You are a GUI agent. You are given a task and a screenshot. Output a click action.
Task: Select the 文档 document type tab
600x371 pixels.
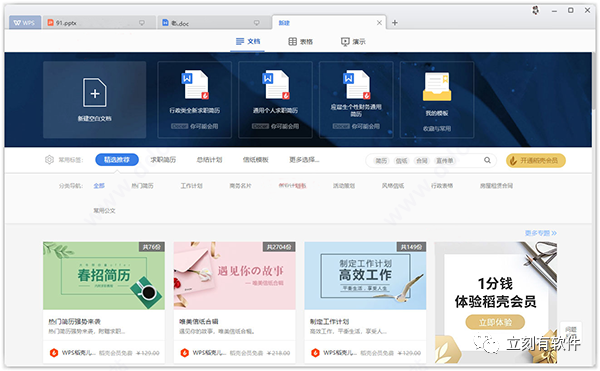248,41
